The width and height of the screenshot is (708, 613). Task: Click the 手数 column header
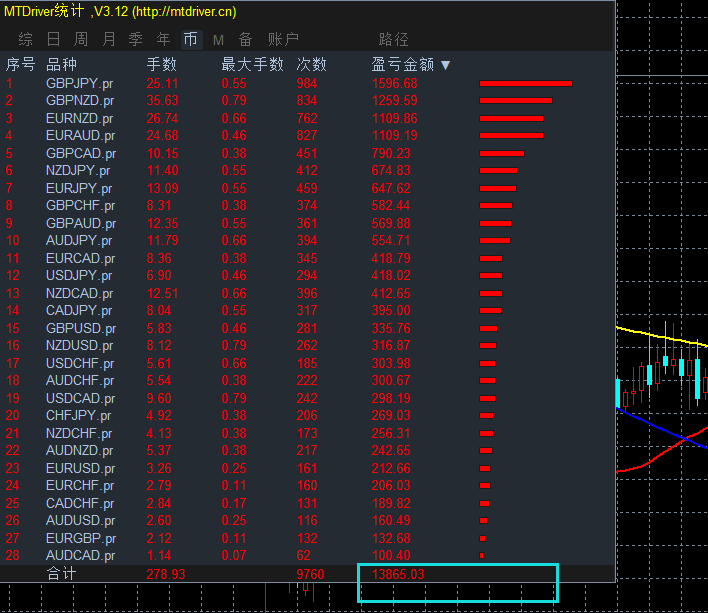click(x=161, y=65)
